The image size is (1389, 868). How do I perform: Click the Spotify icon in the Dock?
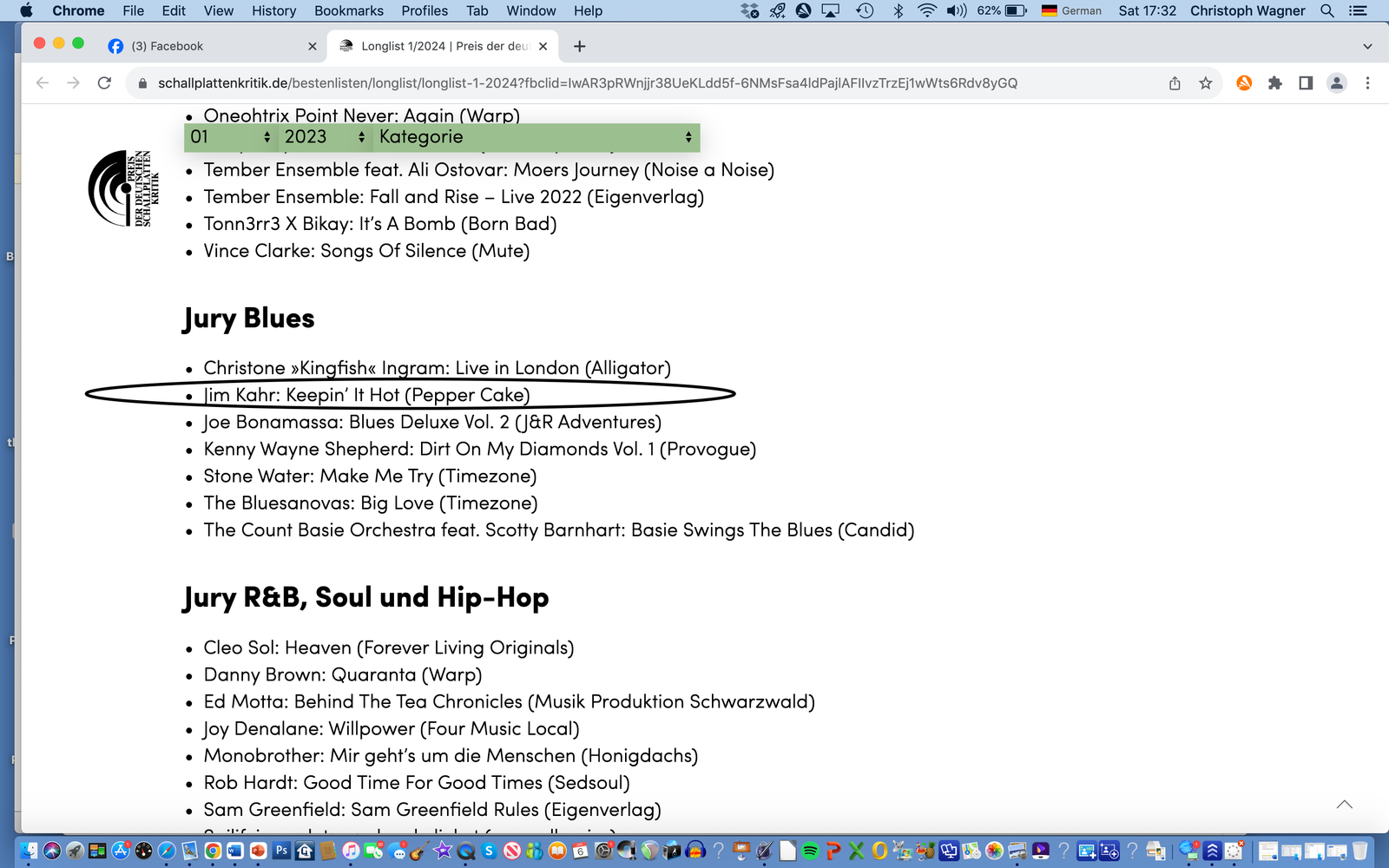pos(810,851)
